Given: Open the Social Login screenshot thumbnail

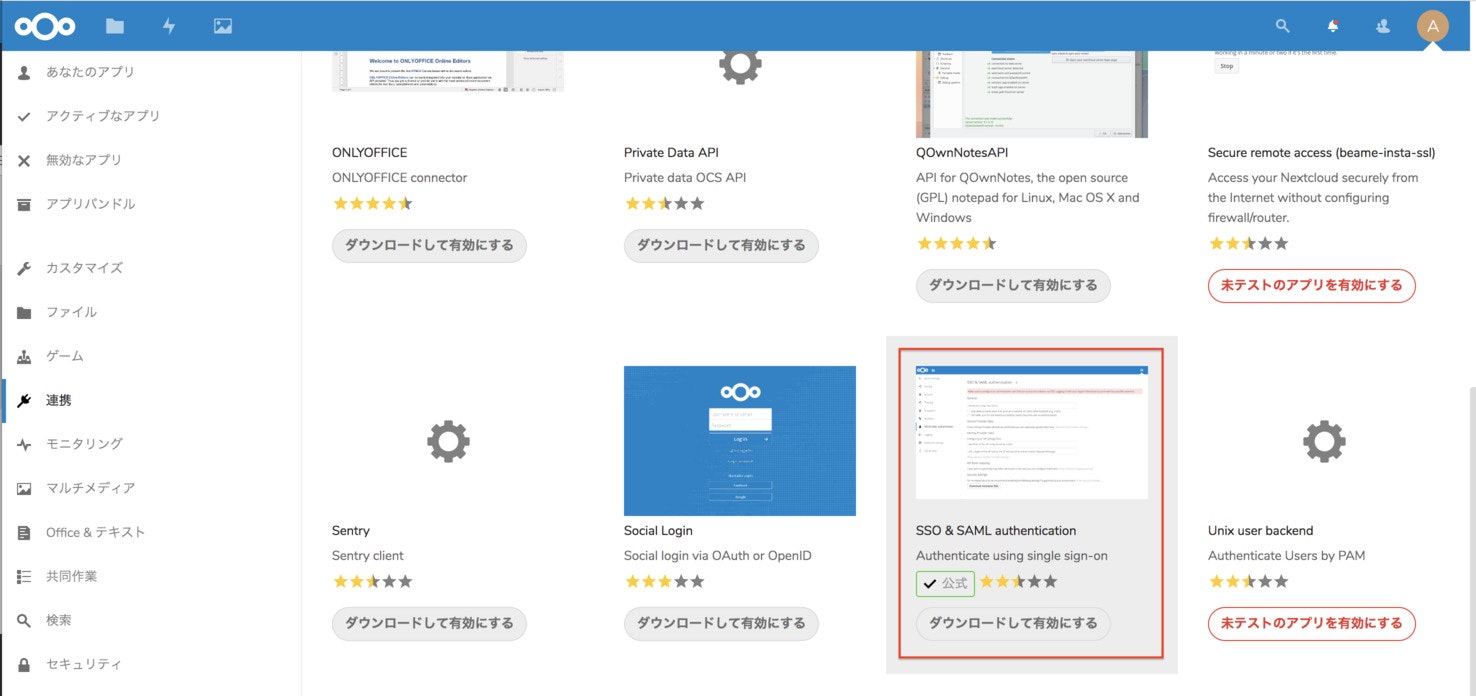Looking at the screenshot, I should (x=740, y=441).
